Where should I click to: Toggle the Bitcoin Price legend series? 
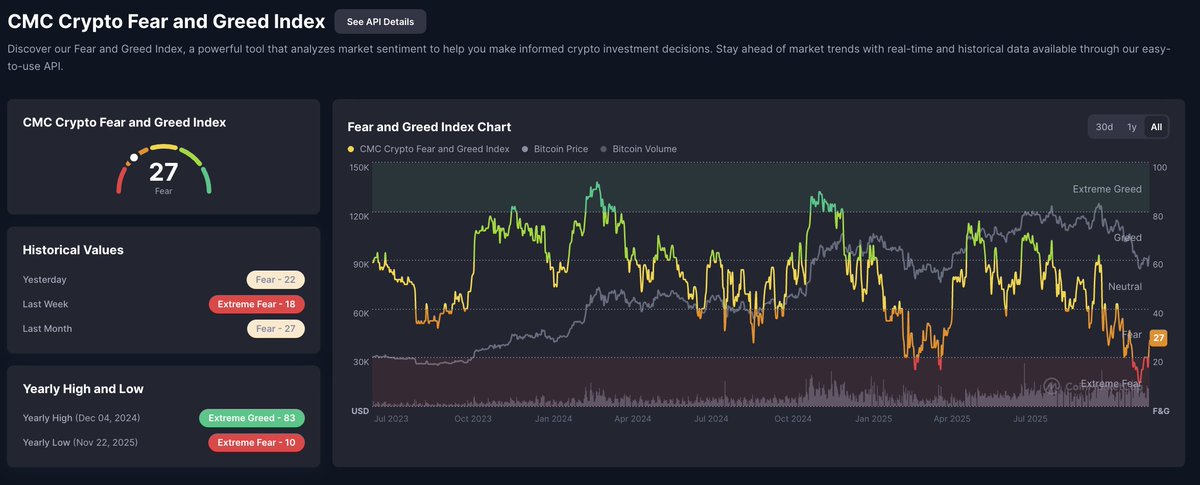click(x=555, y=149)
